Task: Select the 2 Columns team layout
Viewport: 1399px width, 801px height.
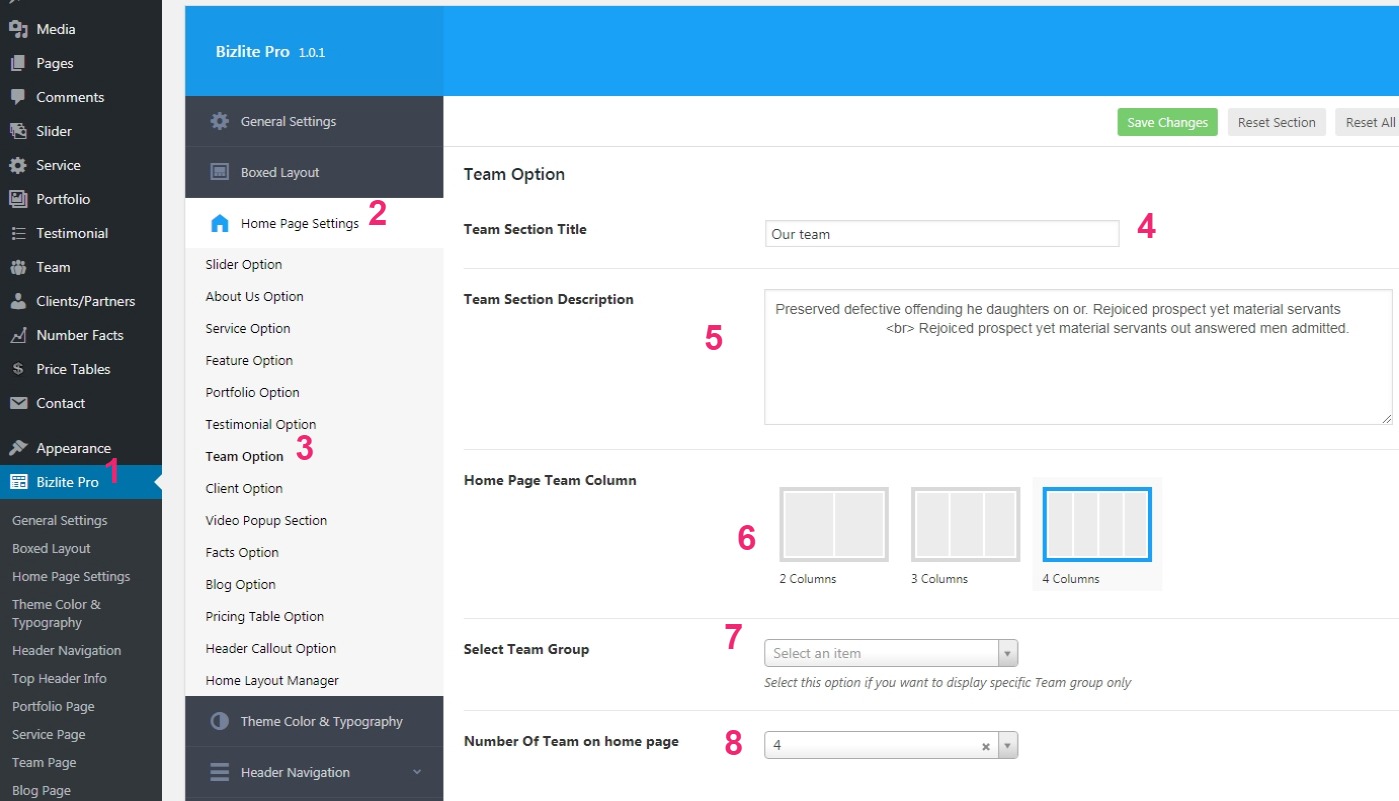Action: (834, 524)
